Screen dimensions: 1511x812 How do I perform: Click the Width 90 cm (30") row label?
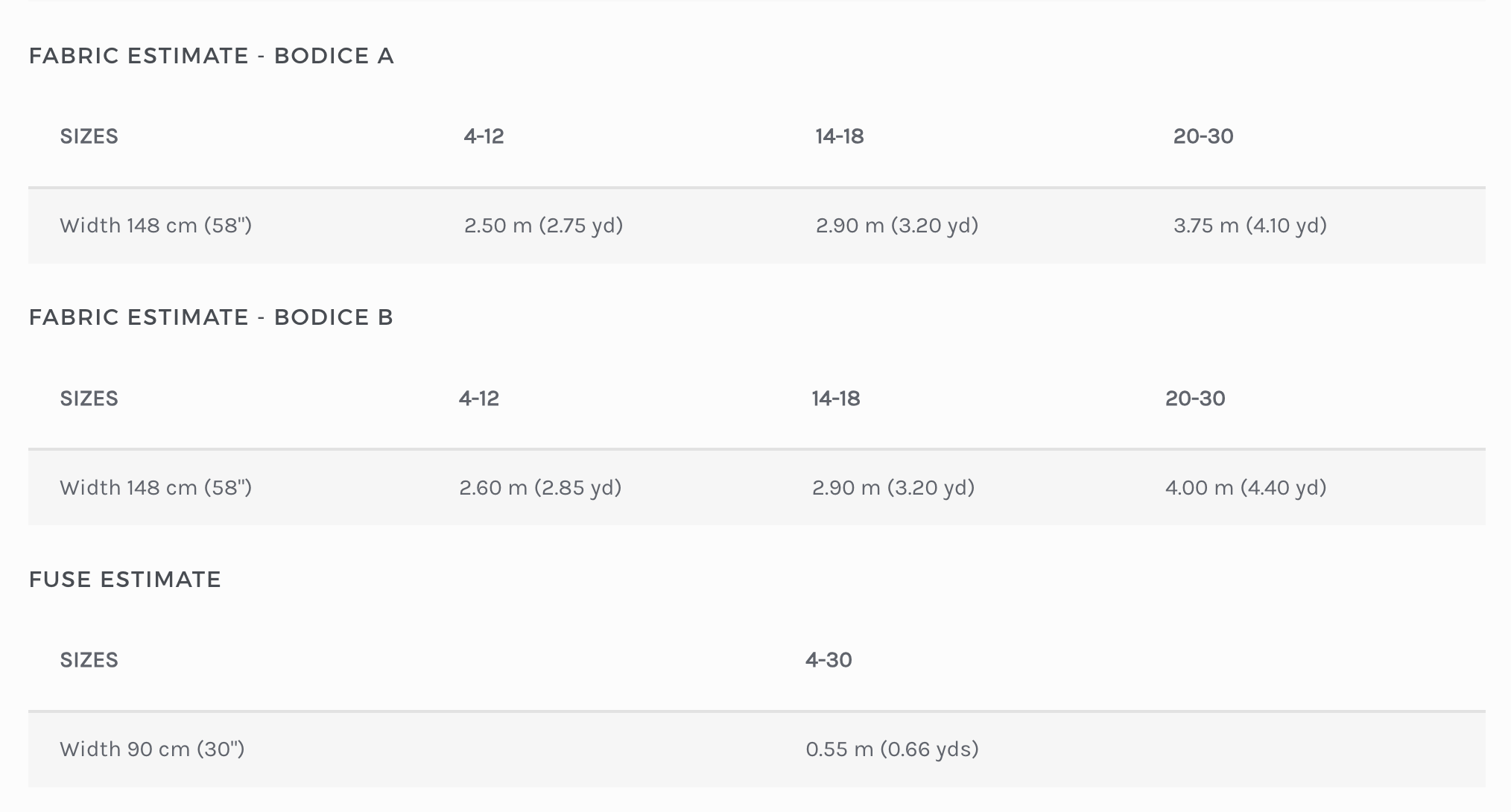(x=152, y=749)
